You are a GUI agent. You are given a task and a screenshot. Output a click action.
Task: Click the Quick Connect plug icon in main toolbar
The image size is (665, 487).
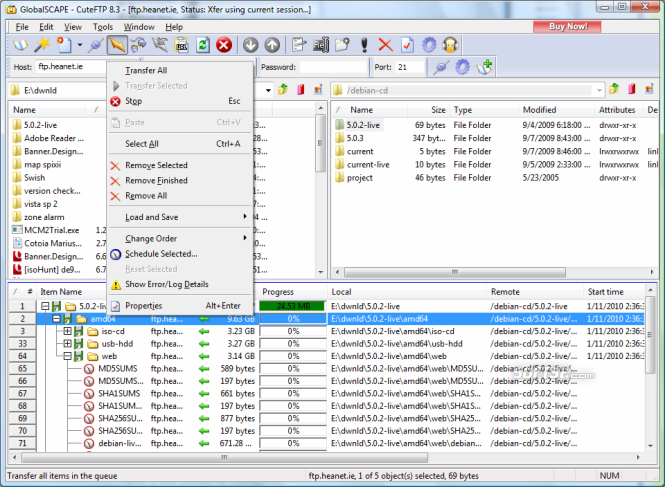(x=96, y=45)
